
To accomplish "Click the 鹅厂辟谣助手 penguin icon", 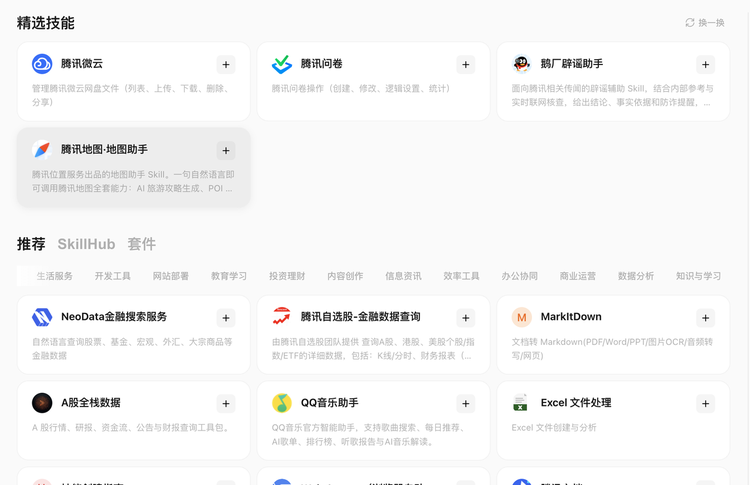I will pos(522,64).
